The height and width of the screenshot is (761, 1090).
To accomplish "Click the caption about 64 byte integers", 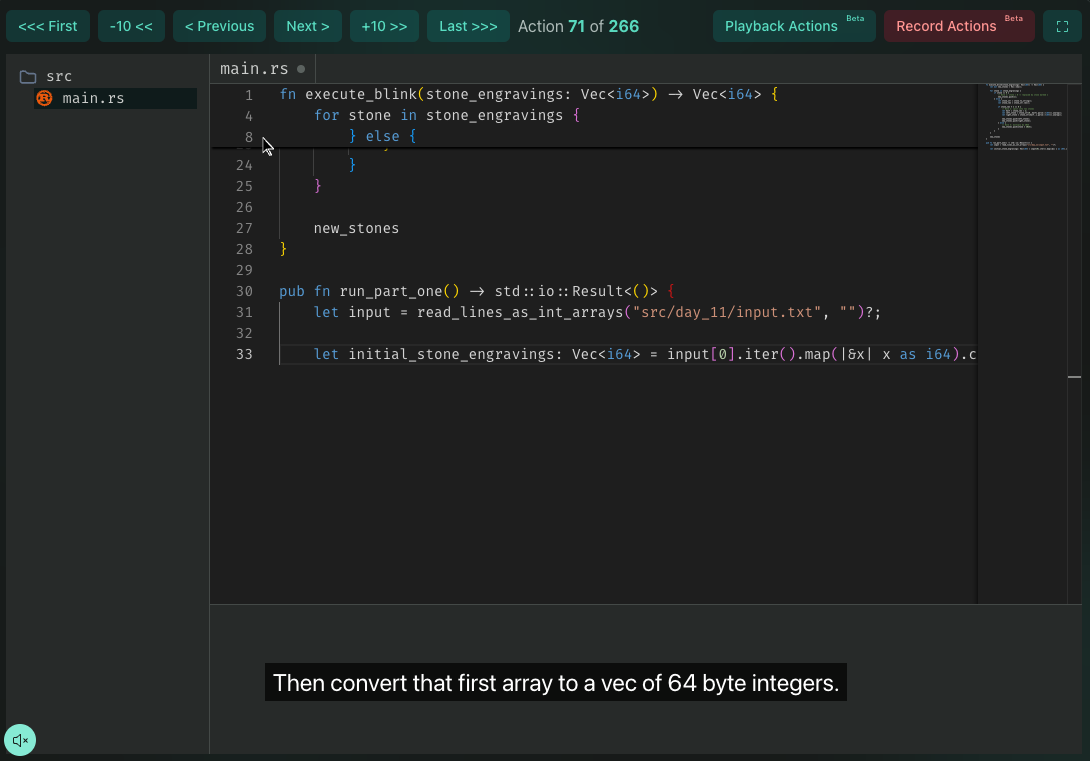I will (x=555, y=683).
